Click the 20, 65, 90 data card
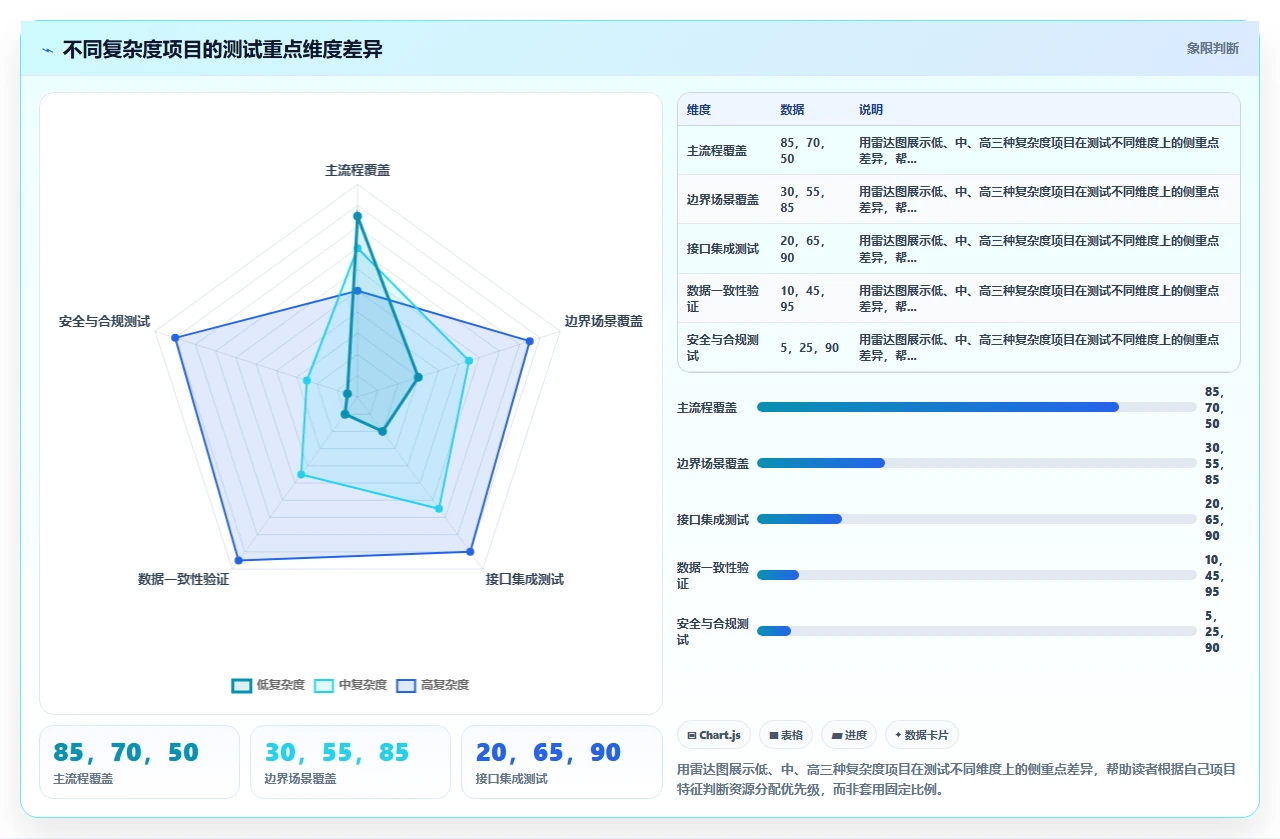Image resolution: width=1280 pixels, height=839 pixels. point(561,762)
